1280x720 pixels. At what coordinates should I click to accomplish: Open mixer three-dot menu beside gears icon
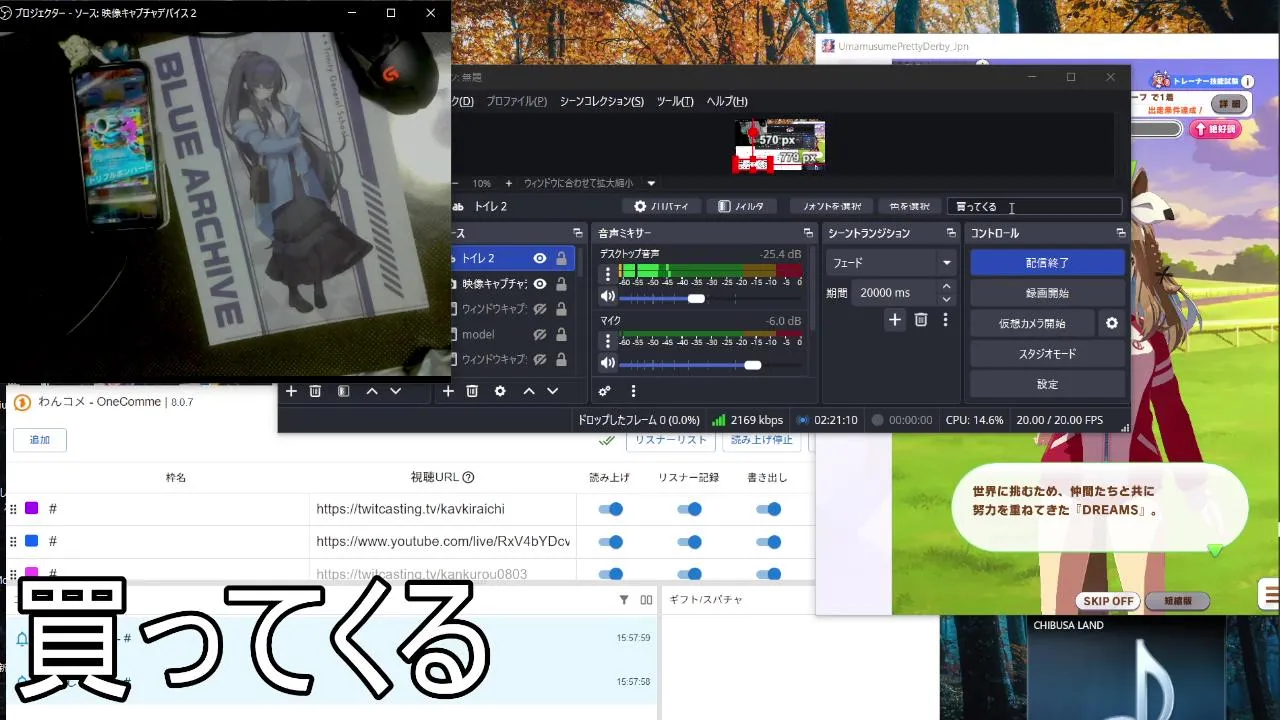pyautogui.click(x=633, y=391)
